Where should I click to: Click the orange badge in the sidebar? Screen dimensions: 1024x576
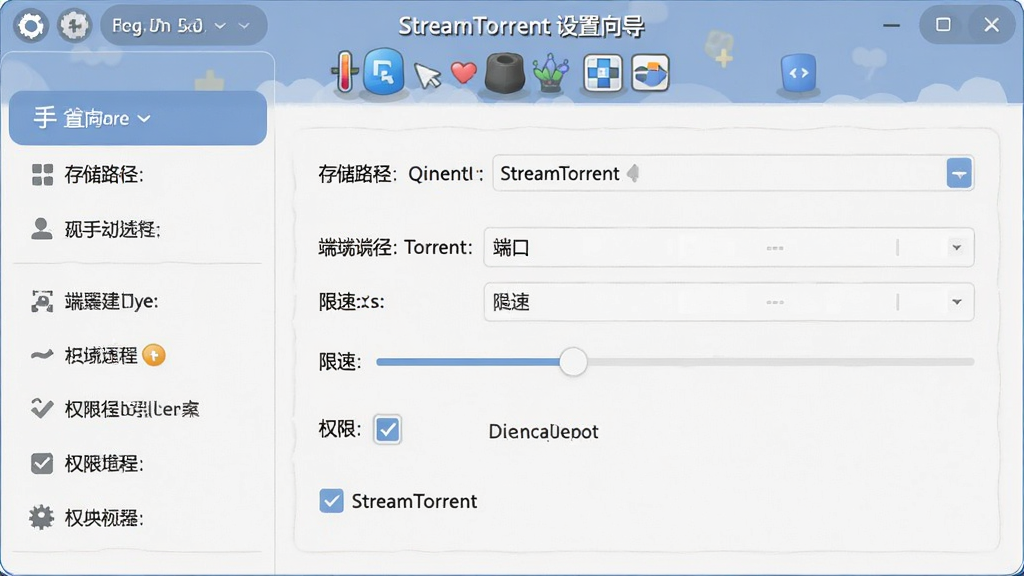point(154,355)
